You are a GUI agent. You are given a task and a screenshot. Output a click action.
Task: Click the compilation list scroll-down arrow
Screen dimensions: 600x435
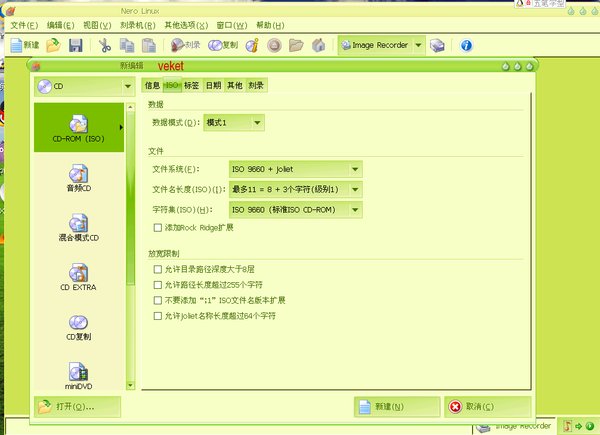tap(130, 385)
